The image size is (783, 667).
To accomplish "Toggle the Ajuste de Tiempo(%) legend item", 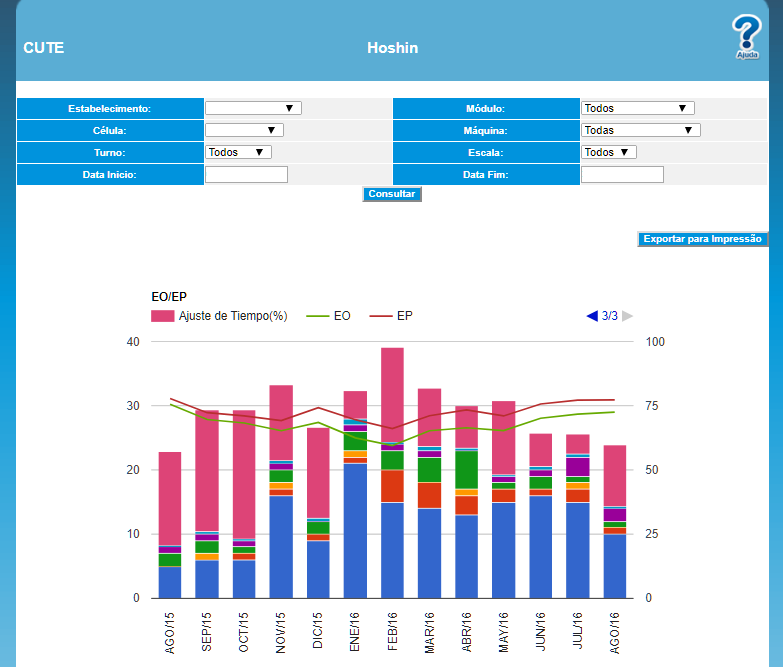I will [232, 316].
